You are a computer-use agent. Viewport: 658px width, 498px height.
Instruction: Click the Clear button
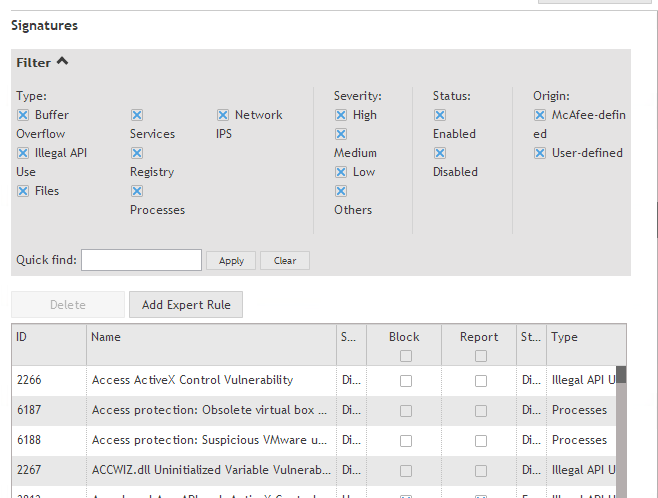[285, 260]
